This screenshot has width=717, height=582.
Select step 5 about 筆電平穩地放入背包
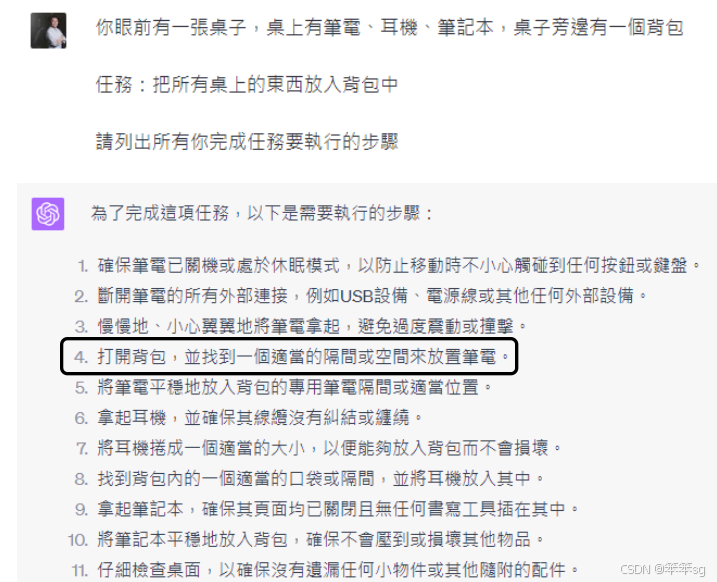pyautogui.click(x=284, y=387)
